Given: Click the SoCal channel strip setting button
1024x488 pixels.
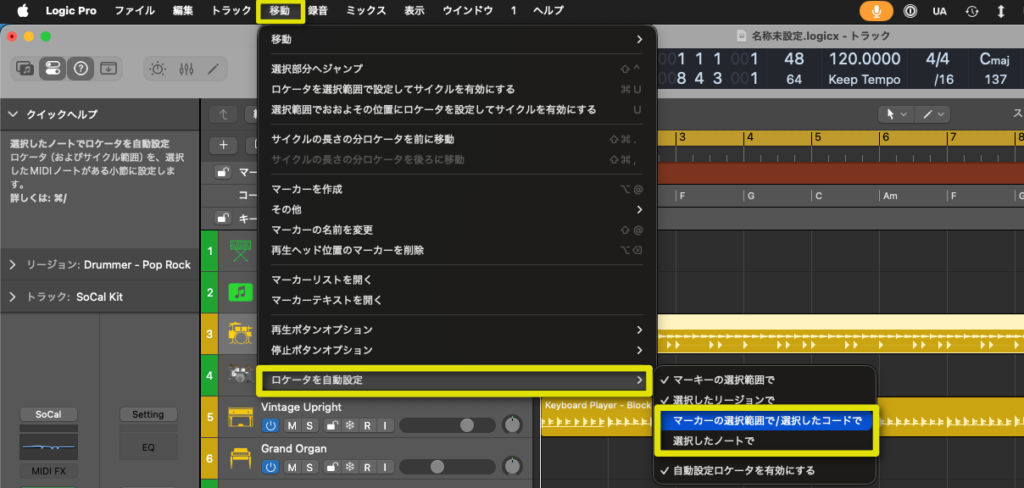Looking at the screenshot, I should (48, 415).
